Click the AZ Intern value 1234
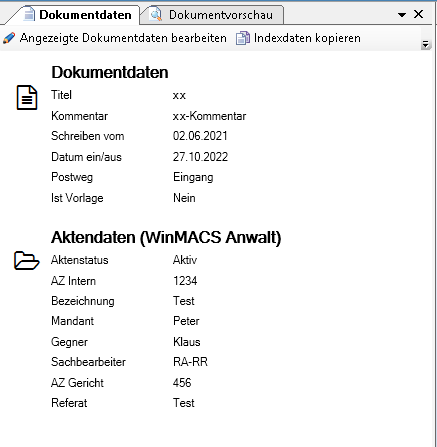437x447 pixels. click(185, 281)
